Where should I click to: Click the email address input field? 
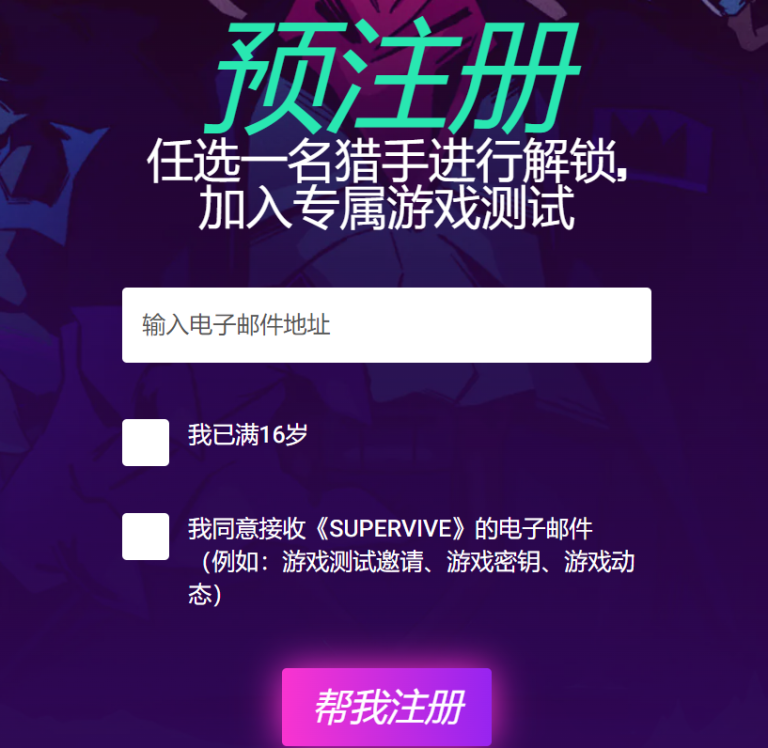tap(386, 325)
